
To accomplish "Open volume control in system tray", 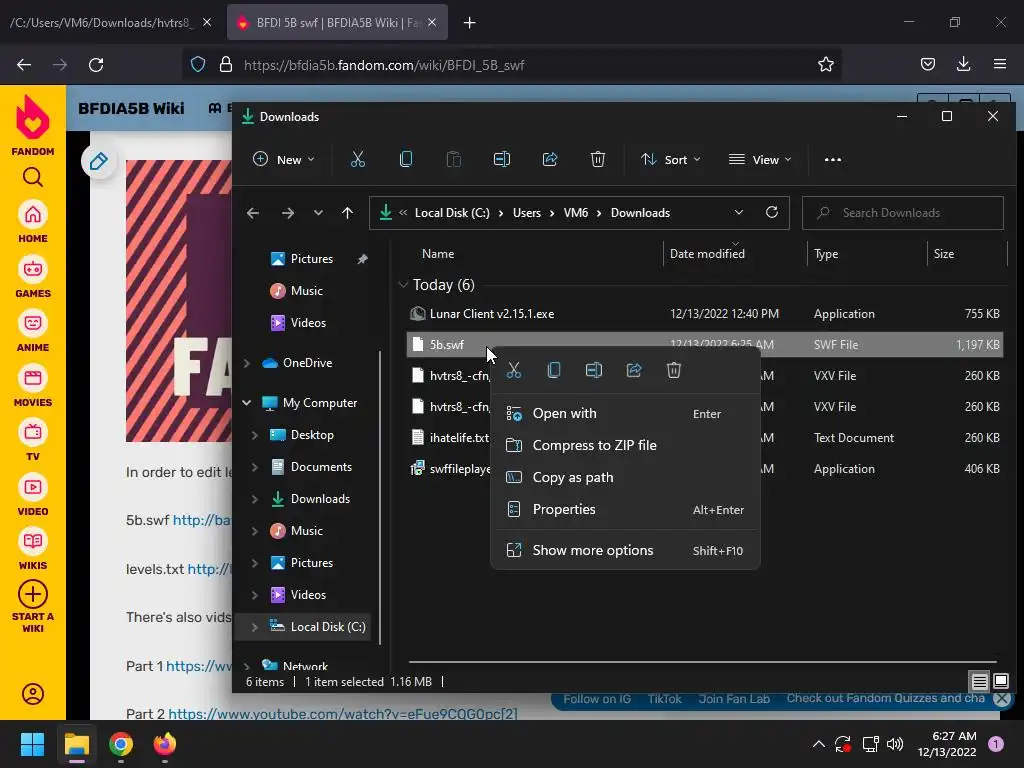I will pyautogui.click(x=895, y=744).
